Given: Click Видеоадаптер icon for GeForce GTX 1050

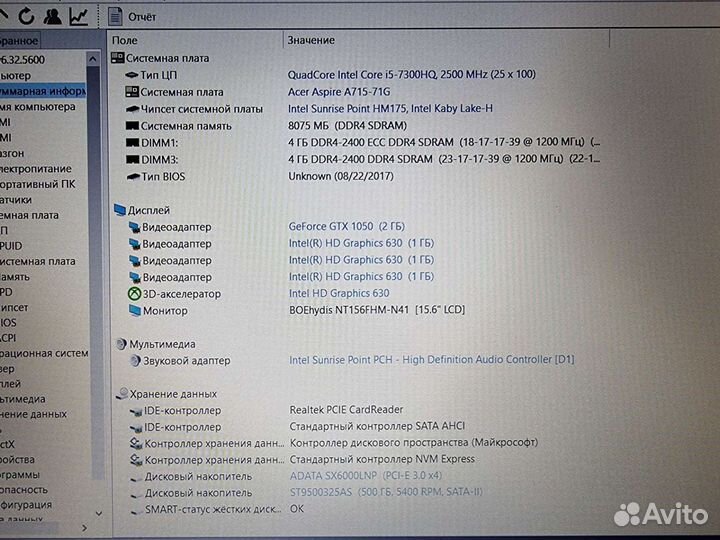Looking at the screenshot, I should pyautogui.click(x=135, y=227).
